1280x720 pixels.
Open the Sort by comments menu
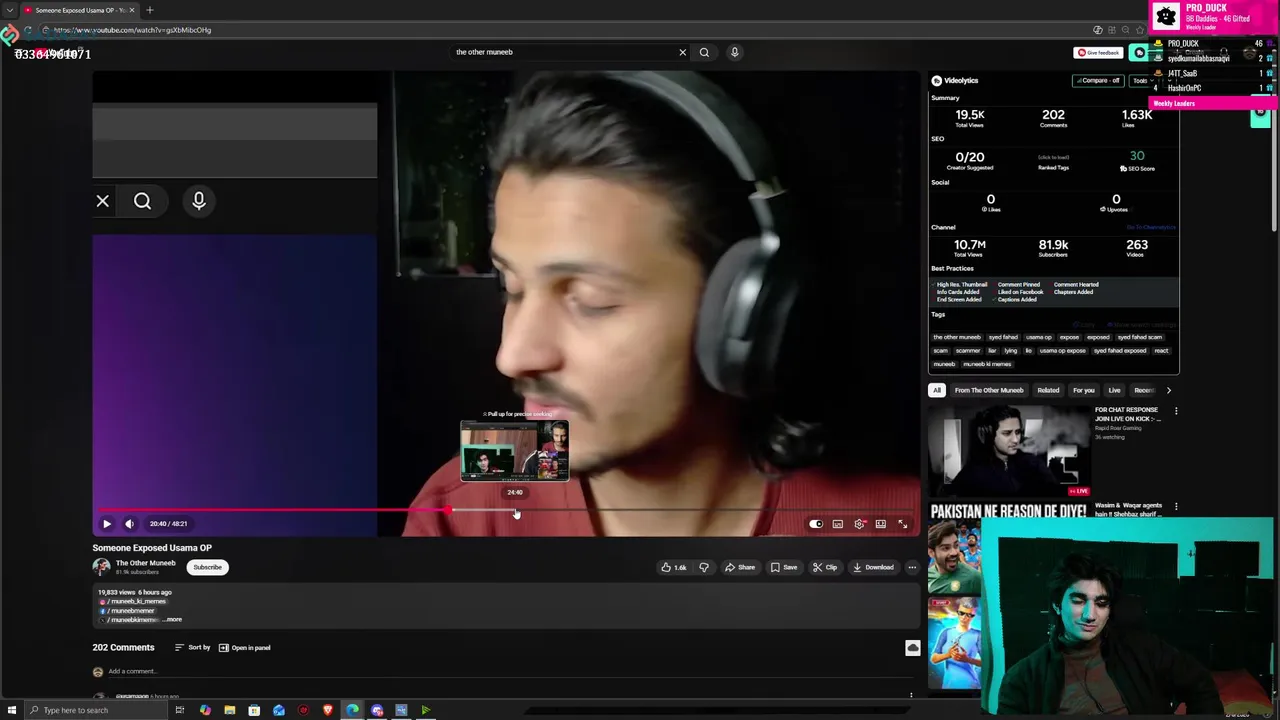coord(192,648)
